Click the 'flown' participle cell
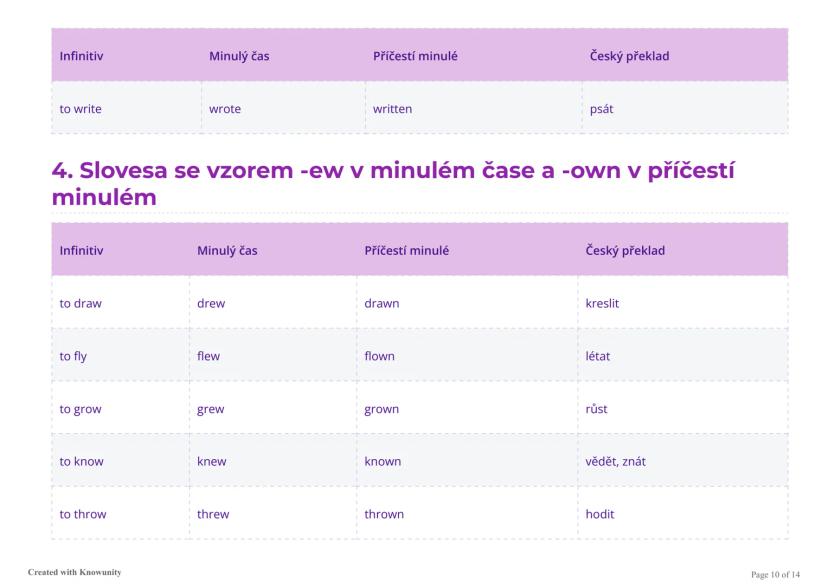 379,356
